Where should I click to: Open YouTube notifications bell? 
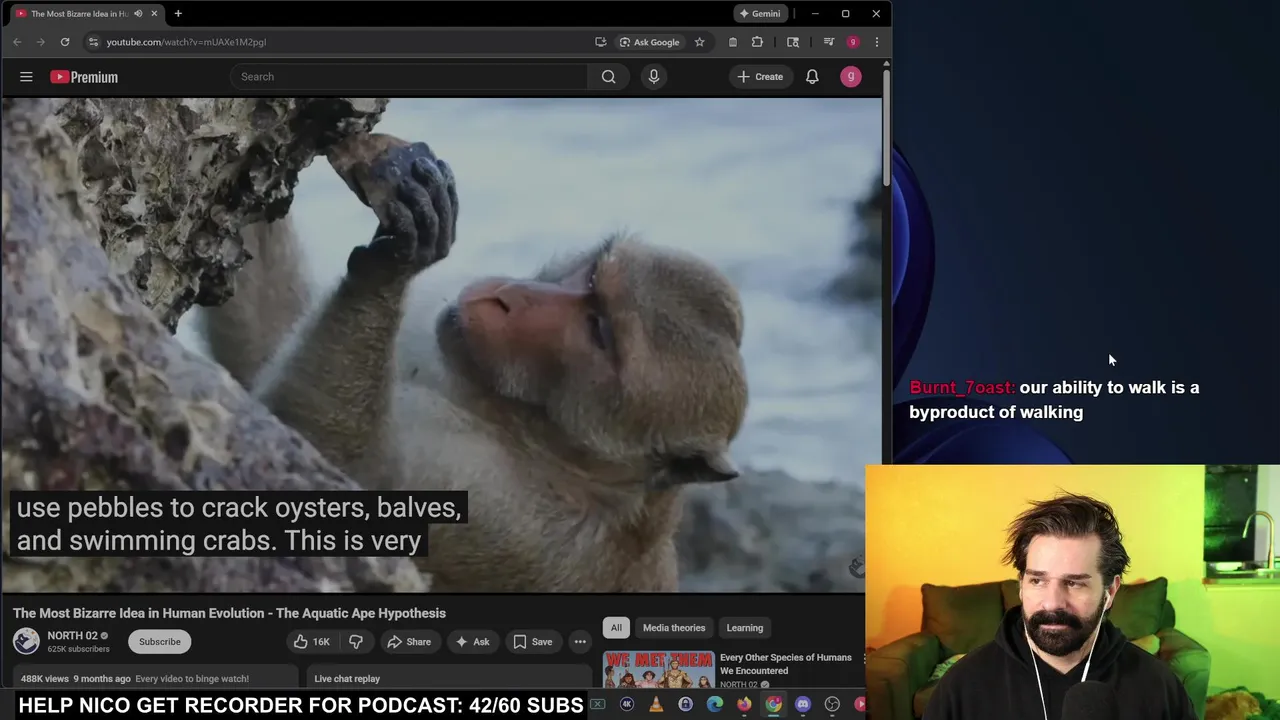812,77
